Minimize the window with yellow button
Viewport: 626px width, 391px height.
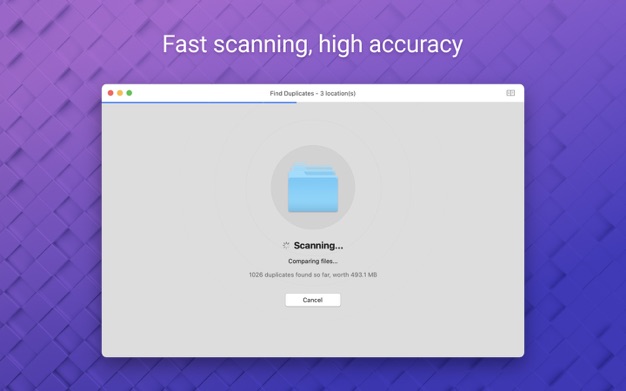click(x=120, y=93)
